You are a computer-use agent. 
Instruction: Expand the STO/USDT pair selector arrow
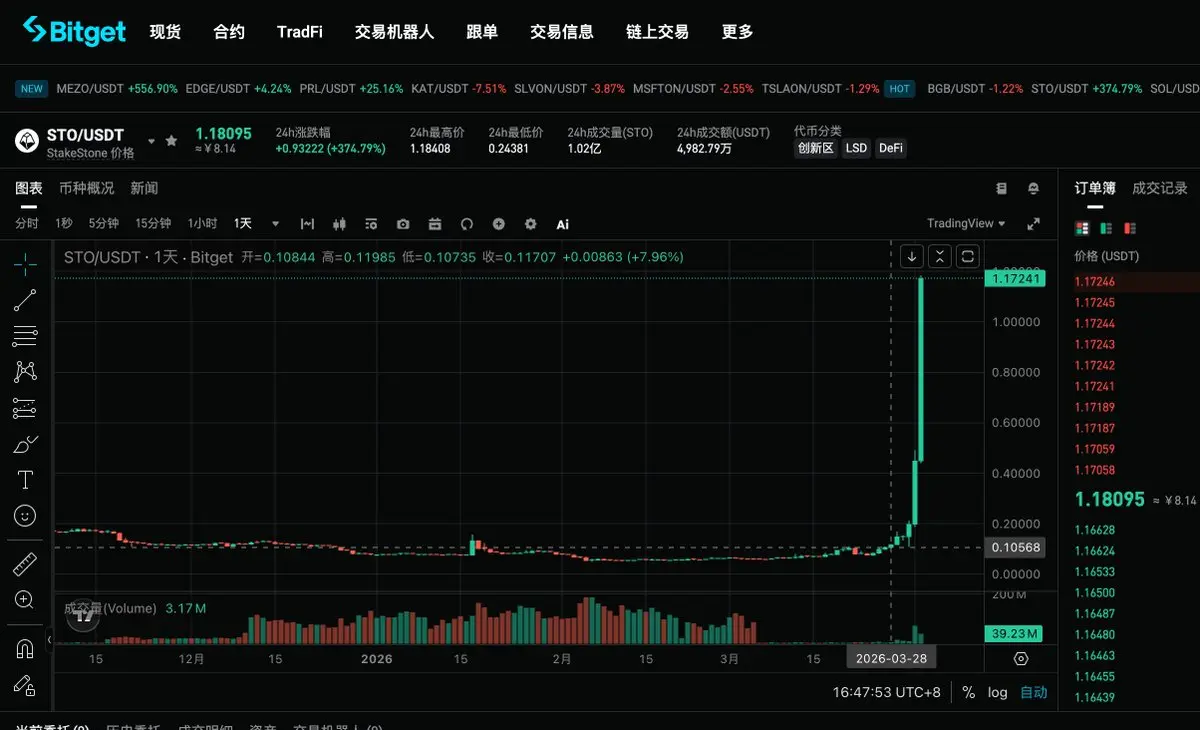click(x=152, y=141)
